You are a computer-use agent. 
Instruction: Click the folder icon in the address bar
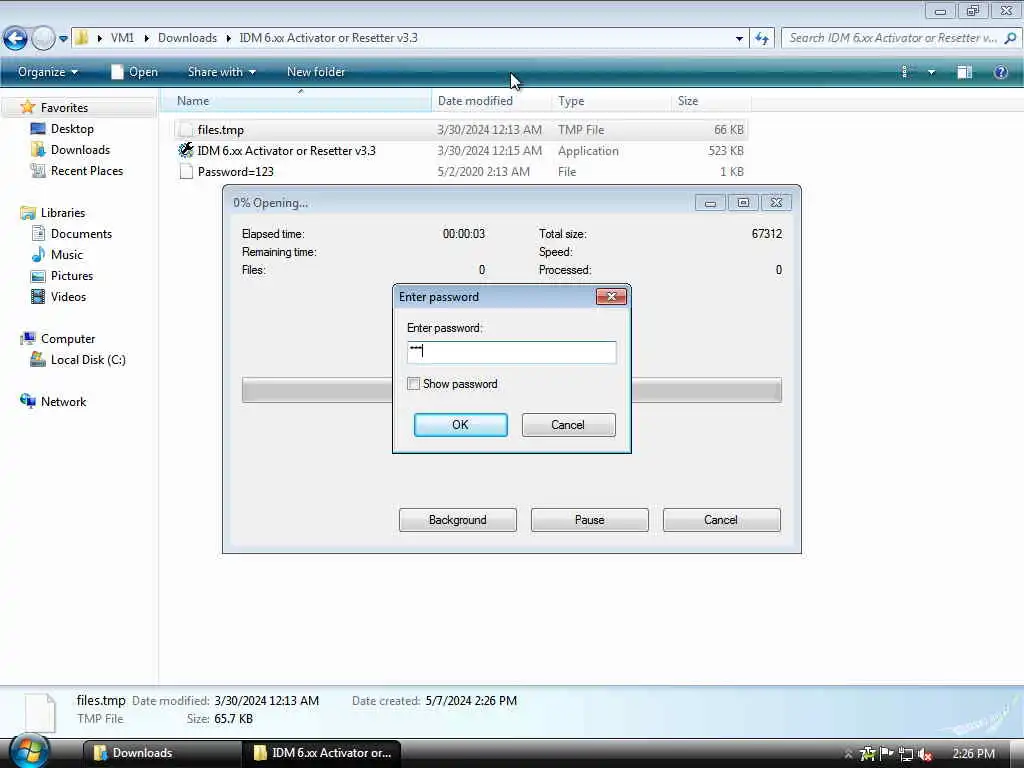tap(82, 38)
